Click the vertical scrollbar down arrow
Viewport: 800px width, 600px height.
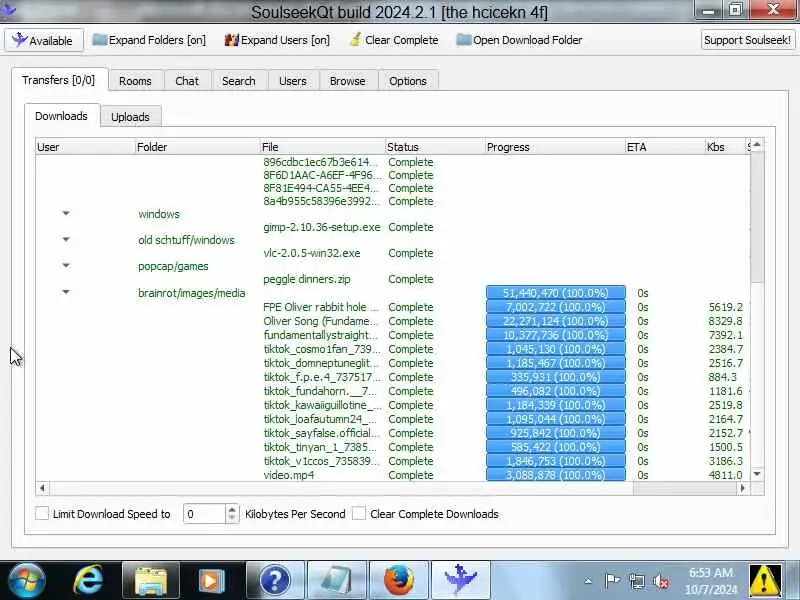tap(757, 474)
